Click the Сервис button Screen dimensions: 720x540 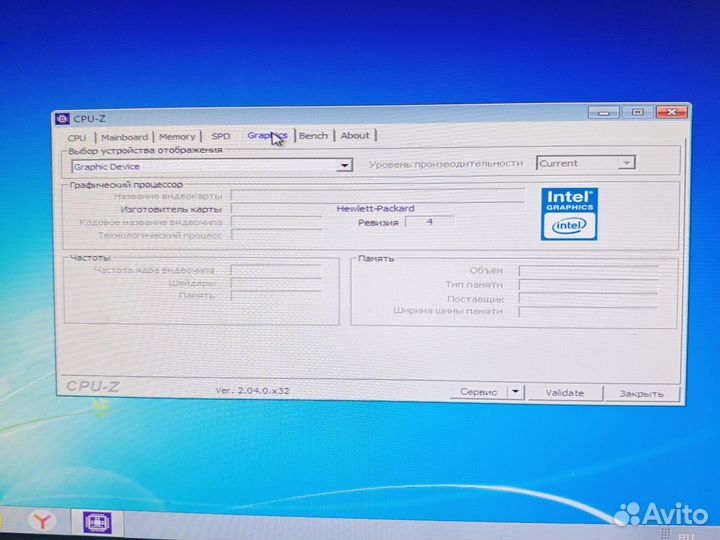pos(478,392)
